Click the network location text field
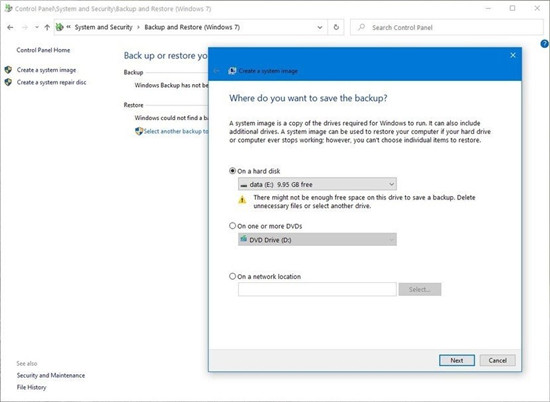 [317, 289]
